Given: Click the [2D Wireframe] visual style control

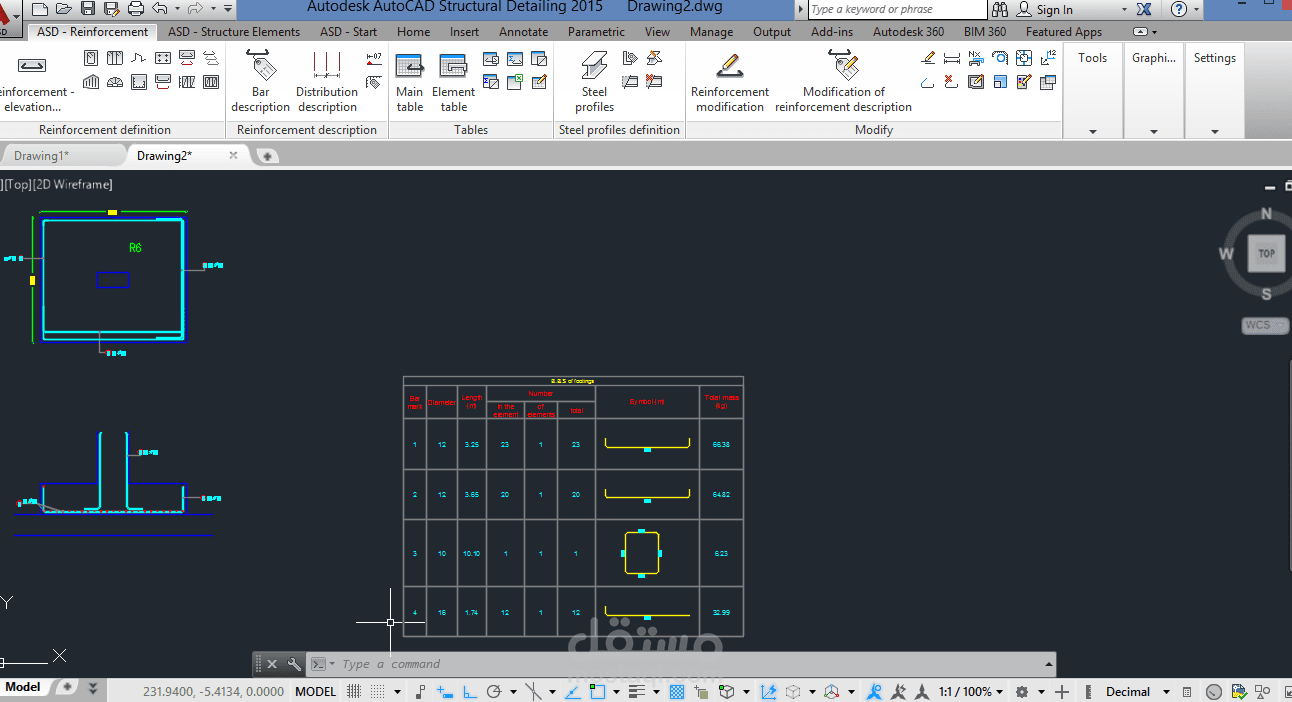Looking at the screenshot, I should tap(73, 184).
